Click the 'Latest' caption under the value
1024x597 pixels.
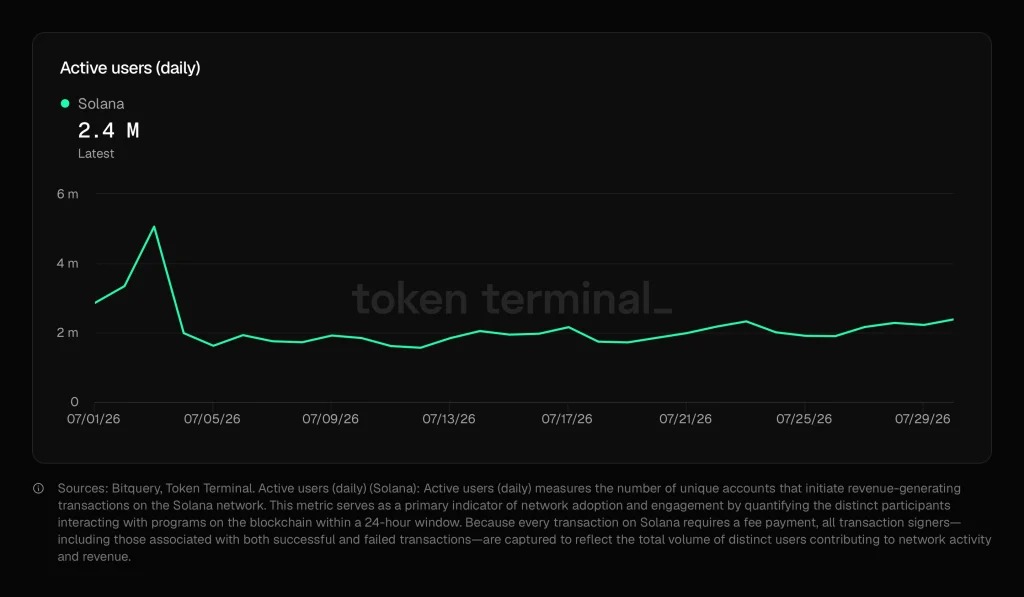pos(96,153)
